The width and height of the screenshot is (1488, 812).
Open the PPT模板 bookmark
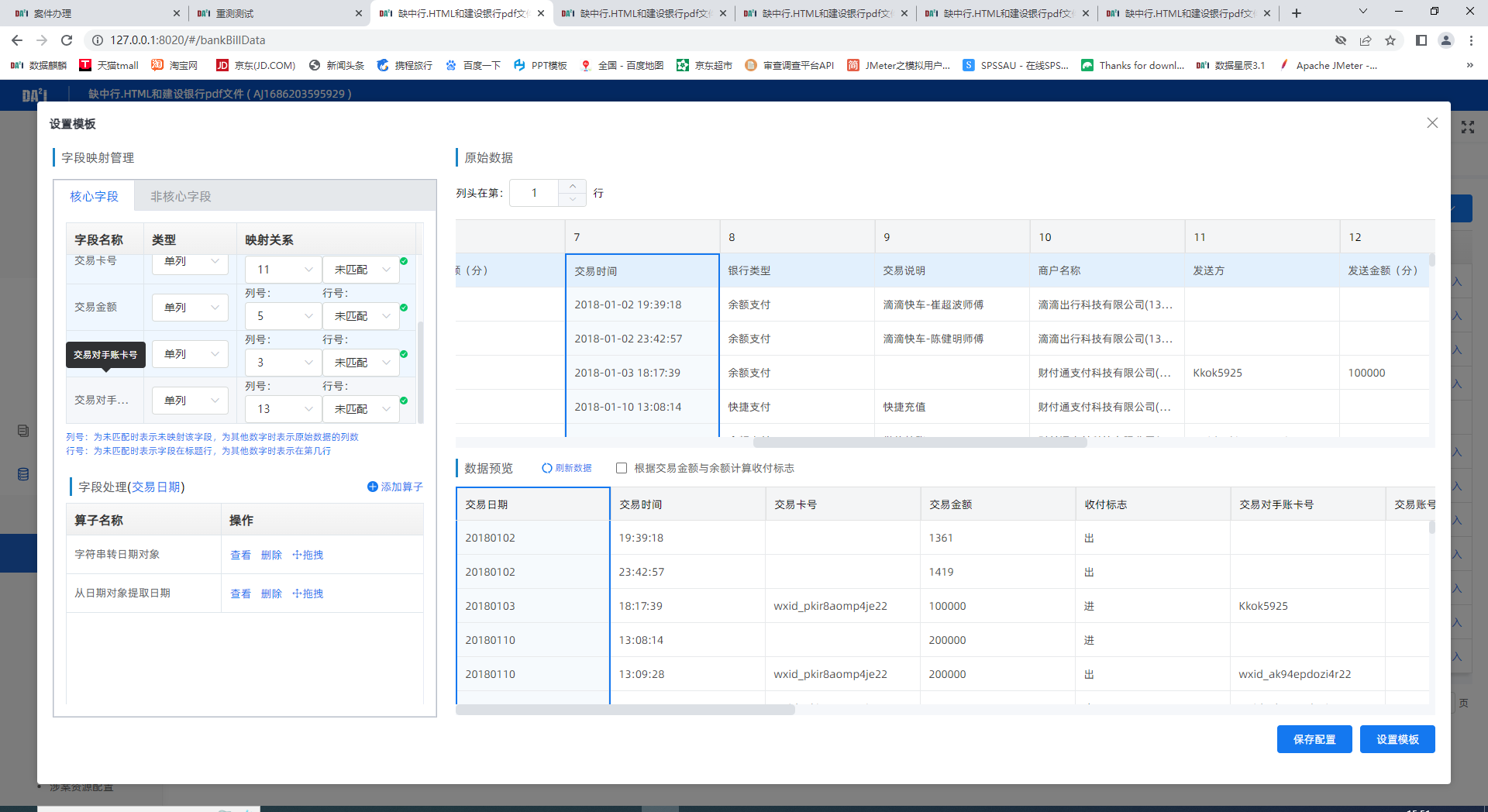(x=540, y=65)
